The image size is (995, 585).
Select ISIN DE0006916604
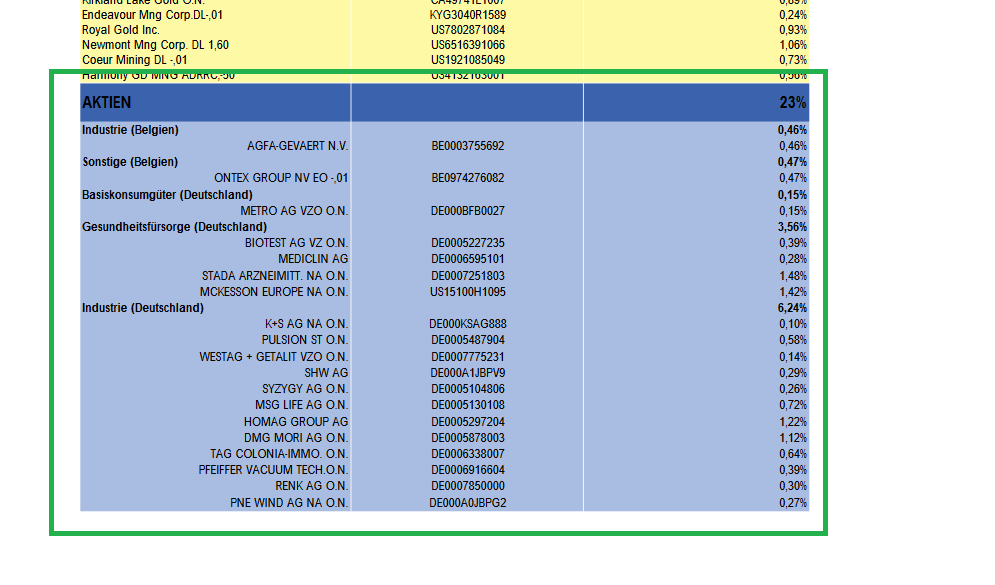click(x=468, y=470)
